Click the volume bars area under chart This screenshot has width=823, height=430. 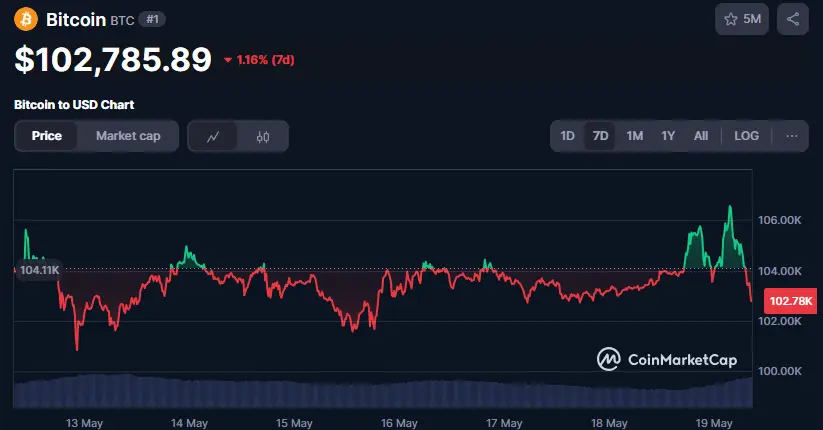383,391
